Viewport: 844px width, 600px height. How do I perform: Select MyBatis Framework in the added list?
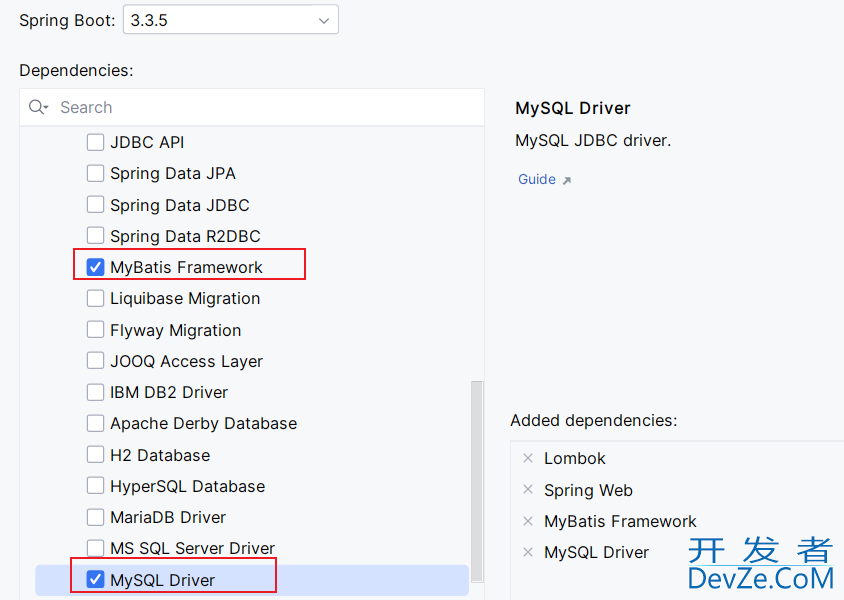pyautogui.click(x=620, y=521)
